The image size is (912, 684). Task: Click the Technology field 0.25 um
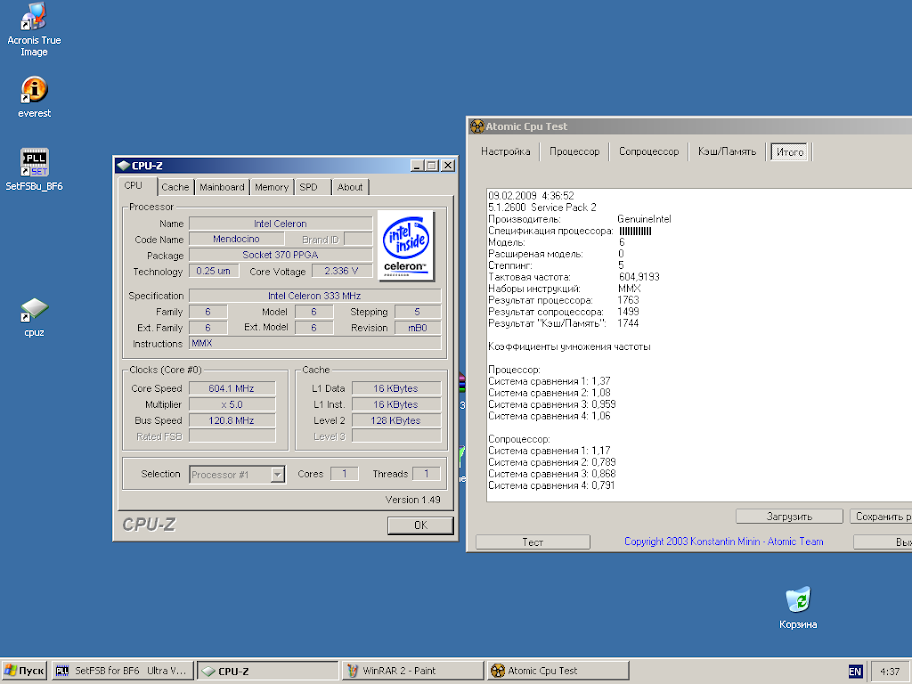[x=213, y=271]
